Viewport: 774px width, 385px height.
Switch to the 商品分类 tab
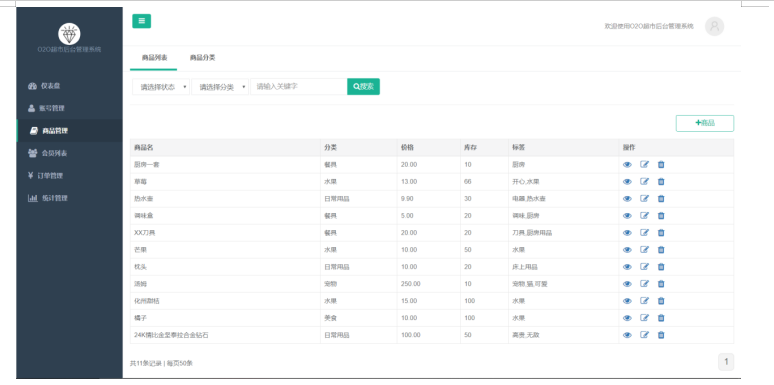tap(202, 58)
